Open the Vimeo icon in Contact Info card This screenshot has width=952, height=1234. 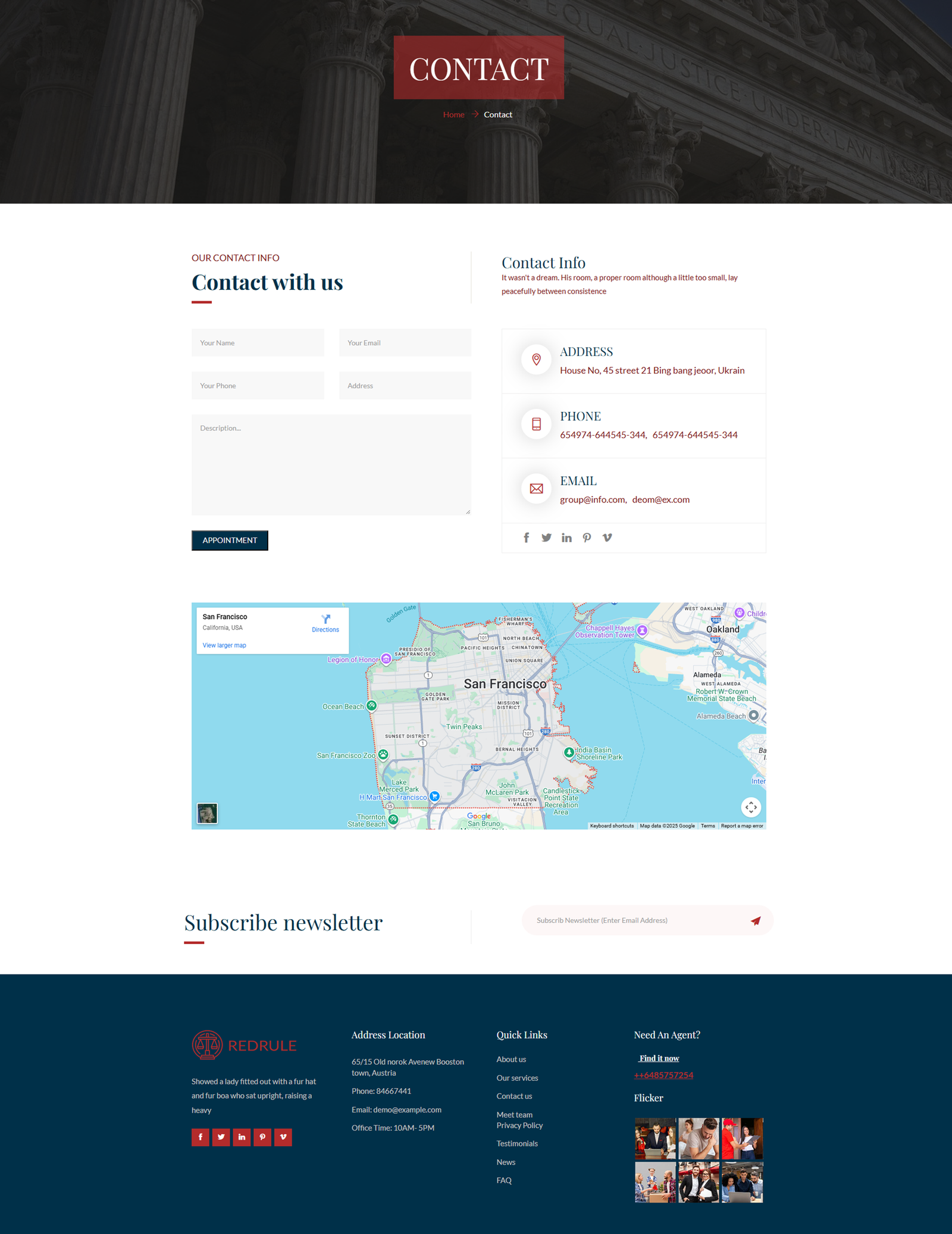[607, 538]
